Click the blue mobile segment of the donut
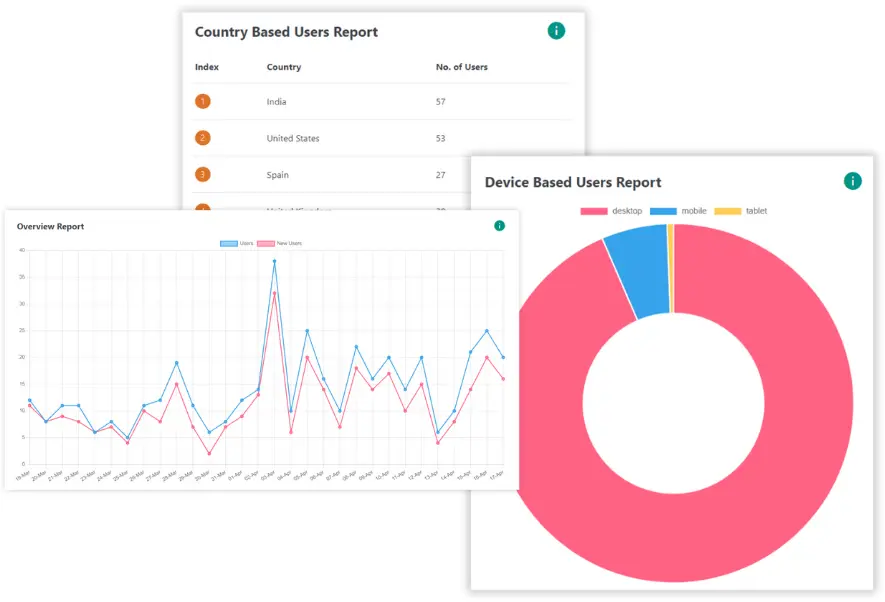Viewport: 885px width, 602px height. 643,271
